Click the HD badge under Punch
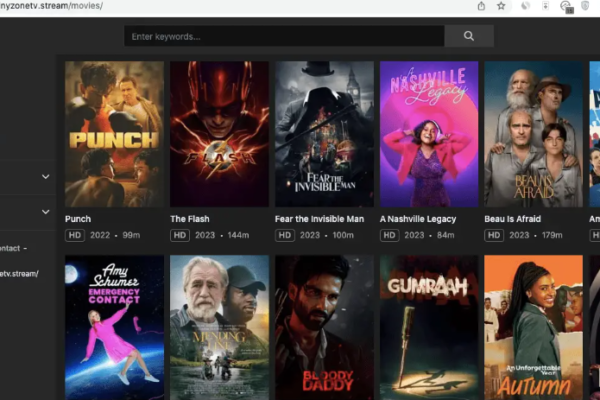The width and height of the screenshot is (600, 400). [x=75, y=235]
